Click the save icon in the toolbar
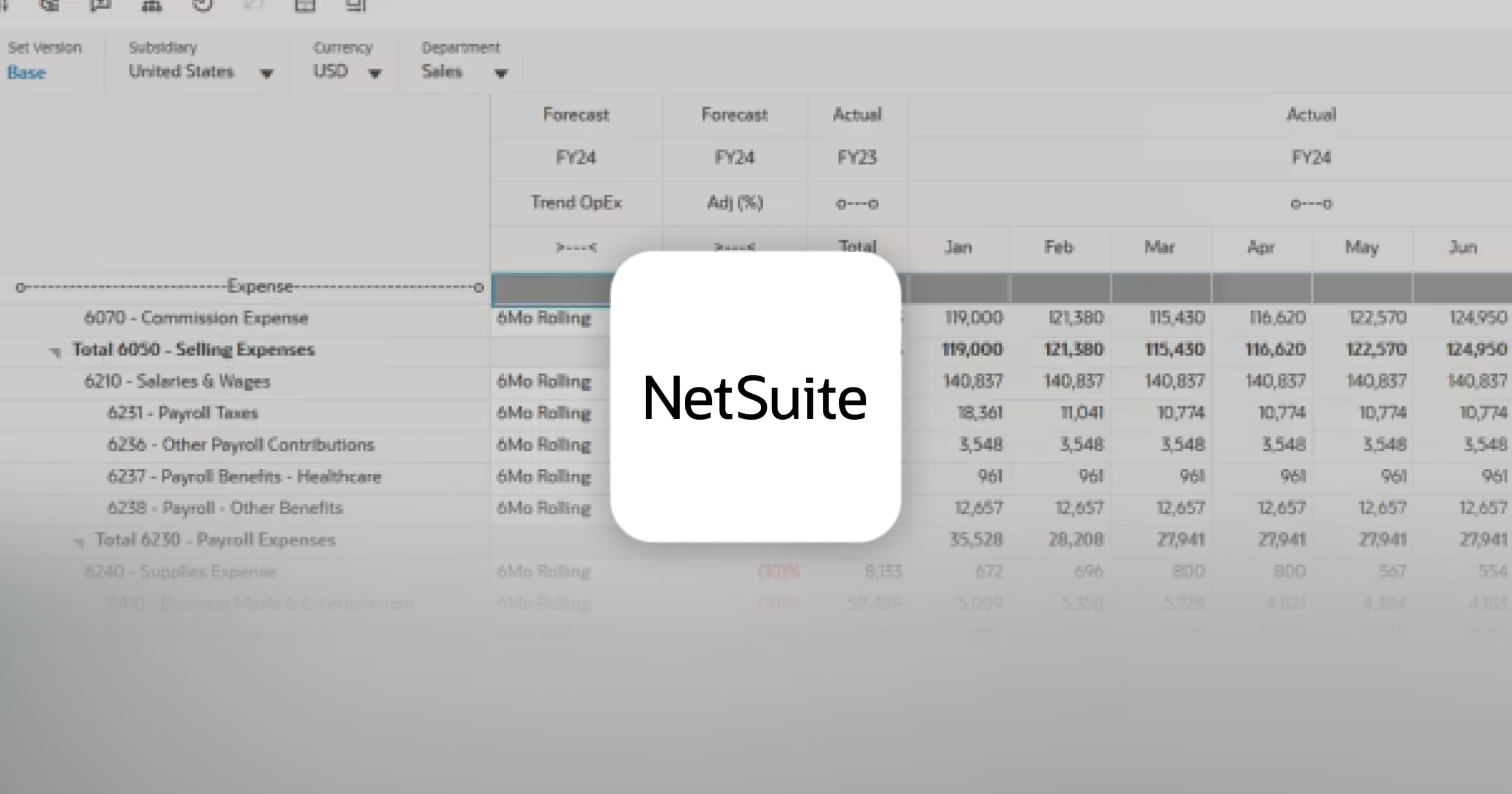This screenshot has height=794, width=1512. [50, 6]
